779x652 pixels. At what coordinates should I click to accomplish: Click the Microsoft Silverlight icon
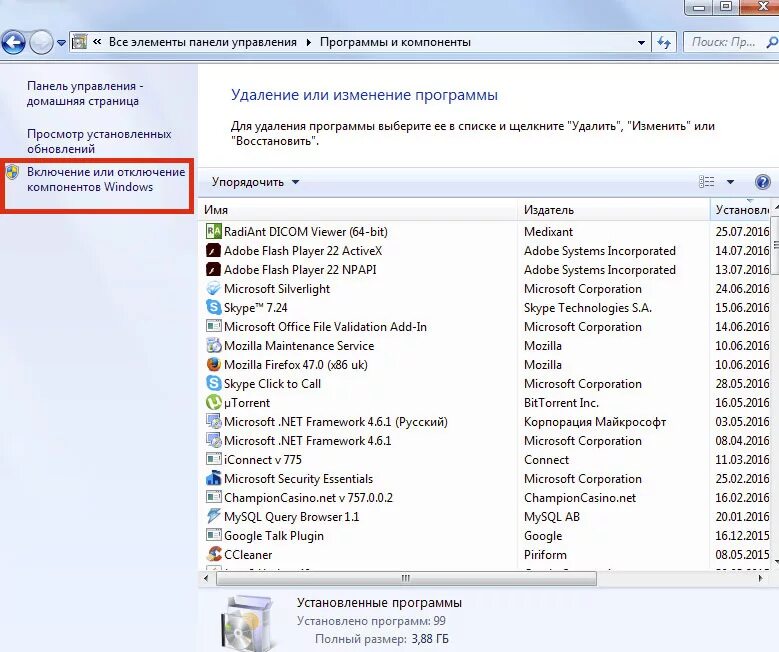point(214,288)
